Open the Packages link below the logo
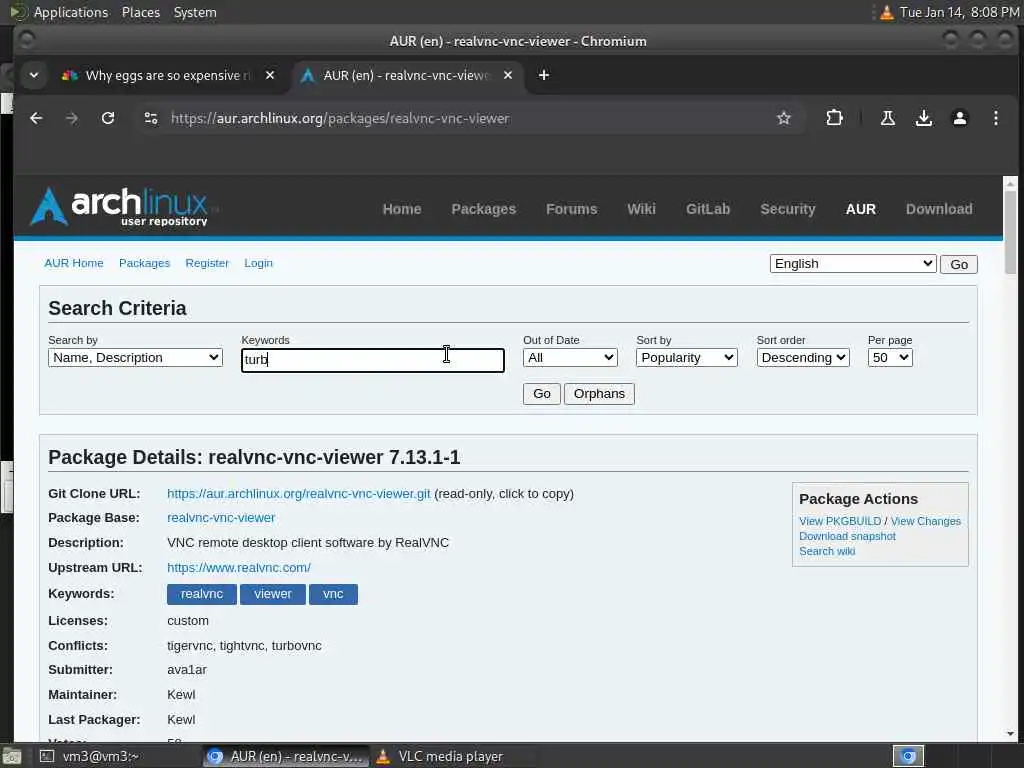Screen dimensions: 1024x768 pyautogui.click(x=144, y=263)
